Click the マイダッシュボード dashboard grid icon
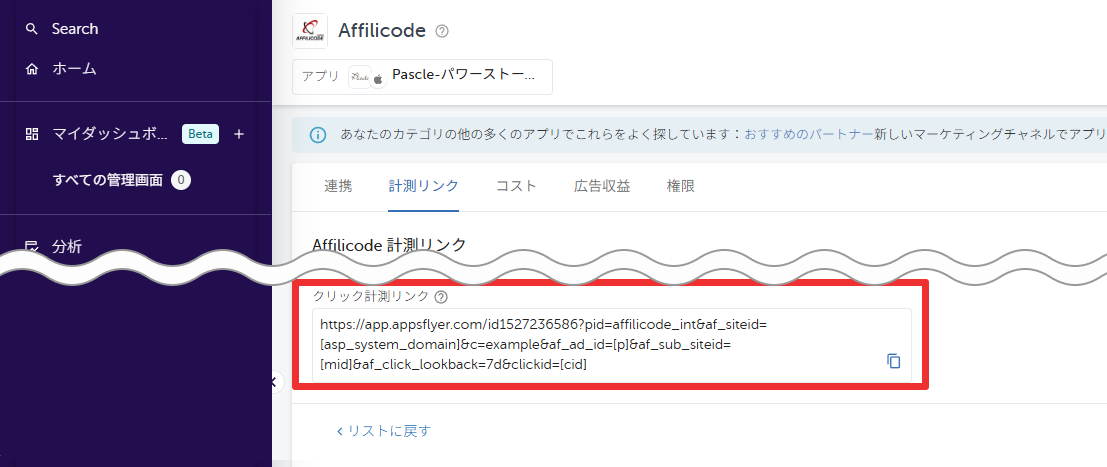The image size is (1107, 467). pyautogui.click(x=31, y=134)
